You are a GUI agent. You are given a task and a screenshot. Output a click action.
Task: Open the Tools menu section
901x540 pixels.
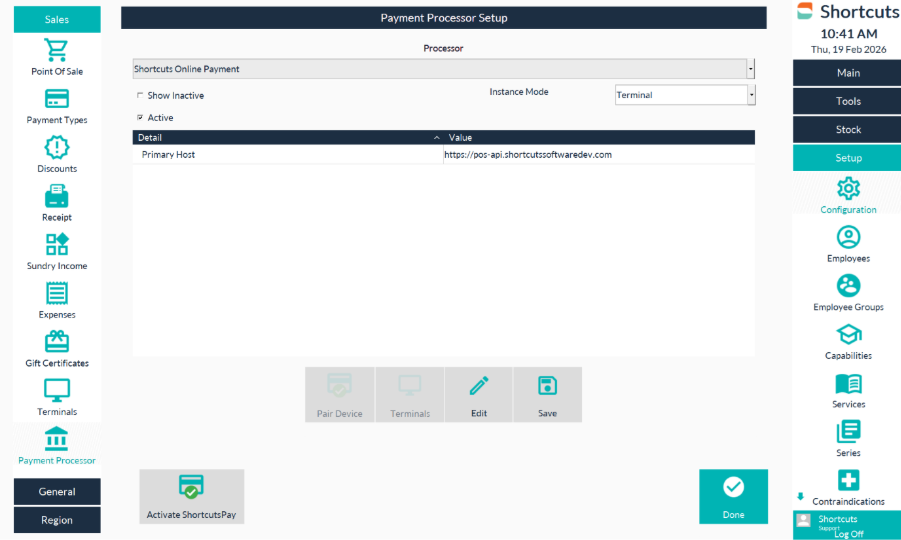point(848,101)
